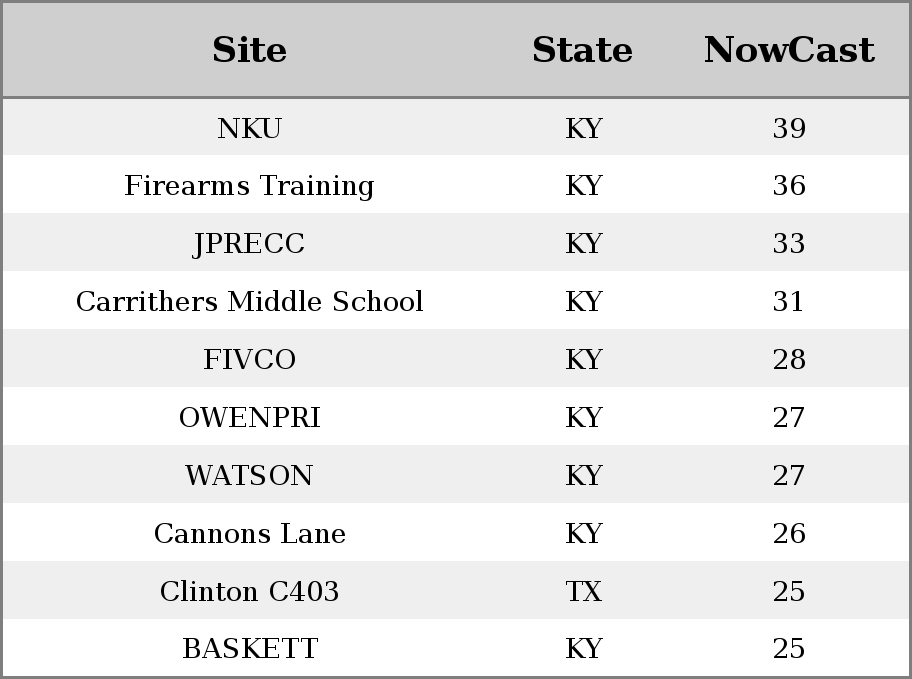Select the NowCast value 28
This screenshot has height=679, width=912.
tap(789, 359)
